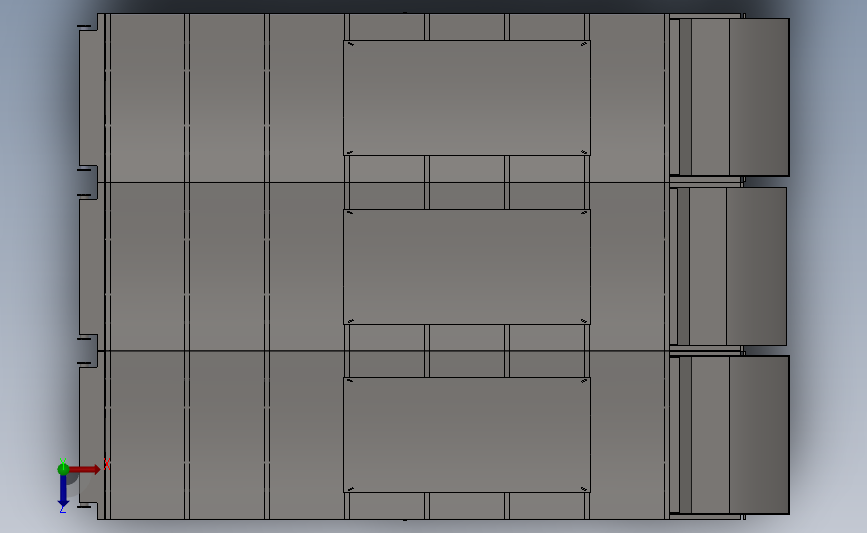Click the blue Z axis arrow of the triad

pos(63,491)
